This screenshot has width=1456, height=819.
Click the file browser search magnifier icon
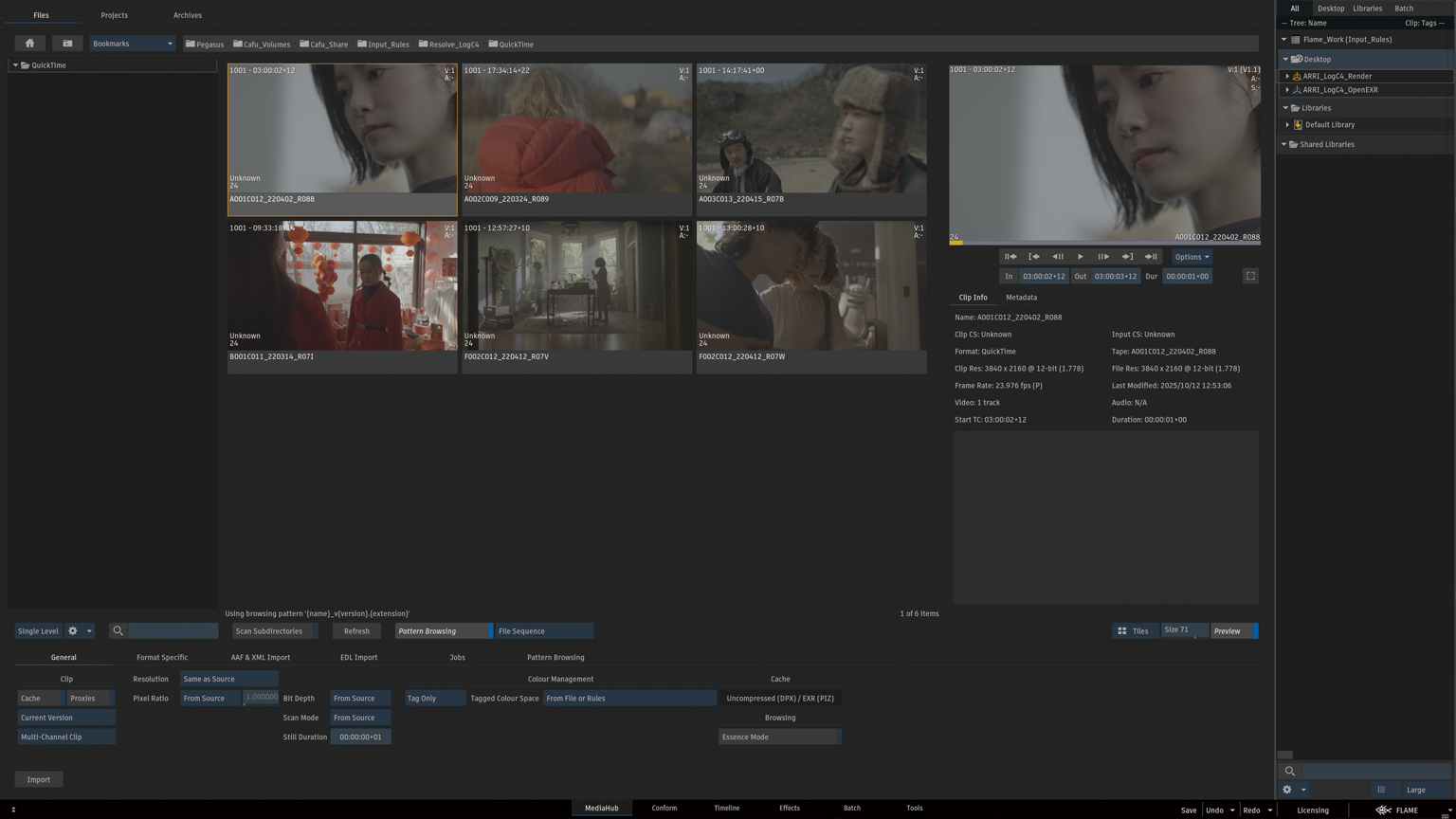point(118,631)
